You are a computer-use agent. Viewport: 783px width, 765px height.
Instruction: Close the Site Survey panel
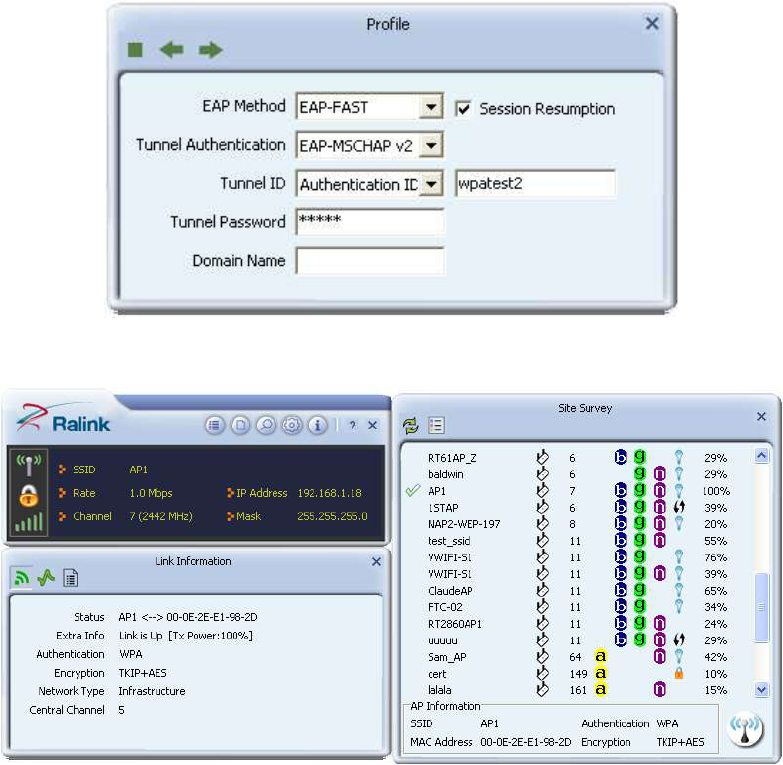pos(761,416)
